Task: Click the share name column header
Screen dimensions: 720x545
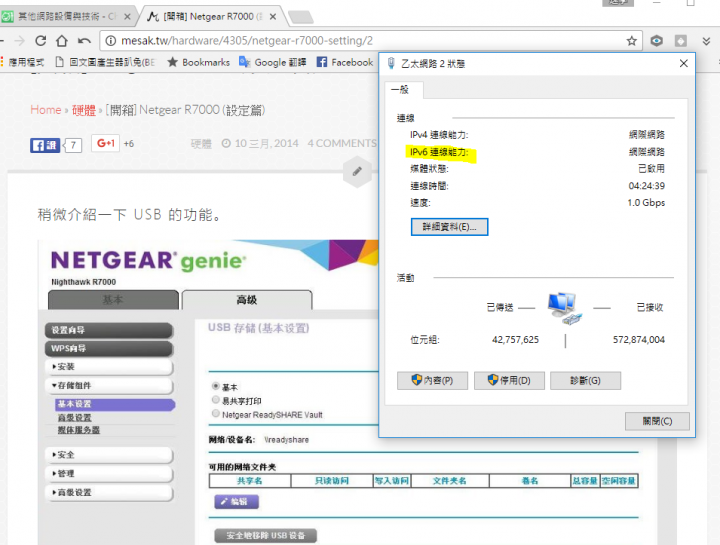Action: [250, 481]
